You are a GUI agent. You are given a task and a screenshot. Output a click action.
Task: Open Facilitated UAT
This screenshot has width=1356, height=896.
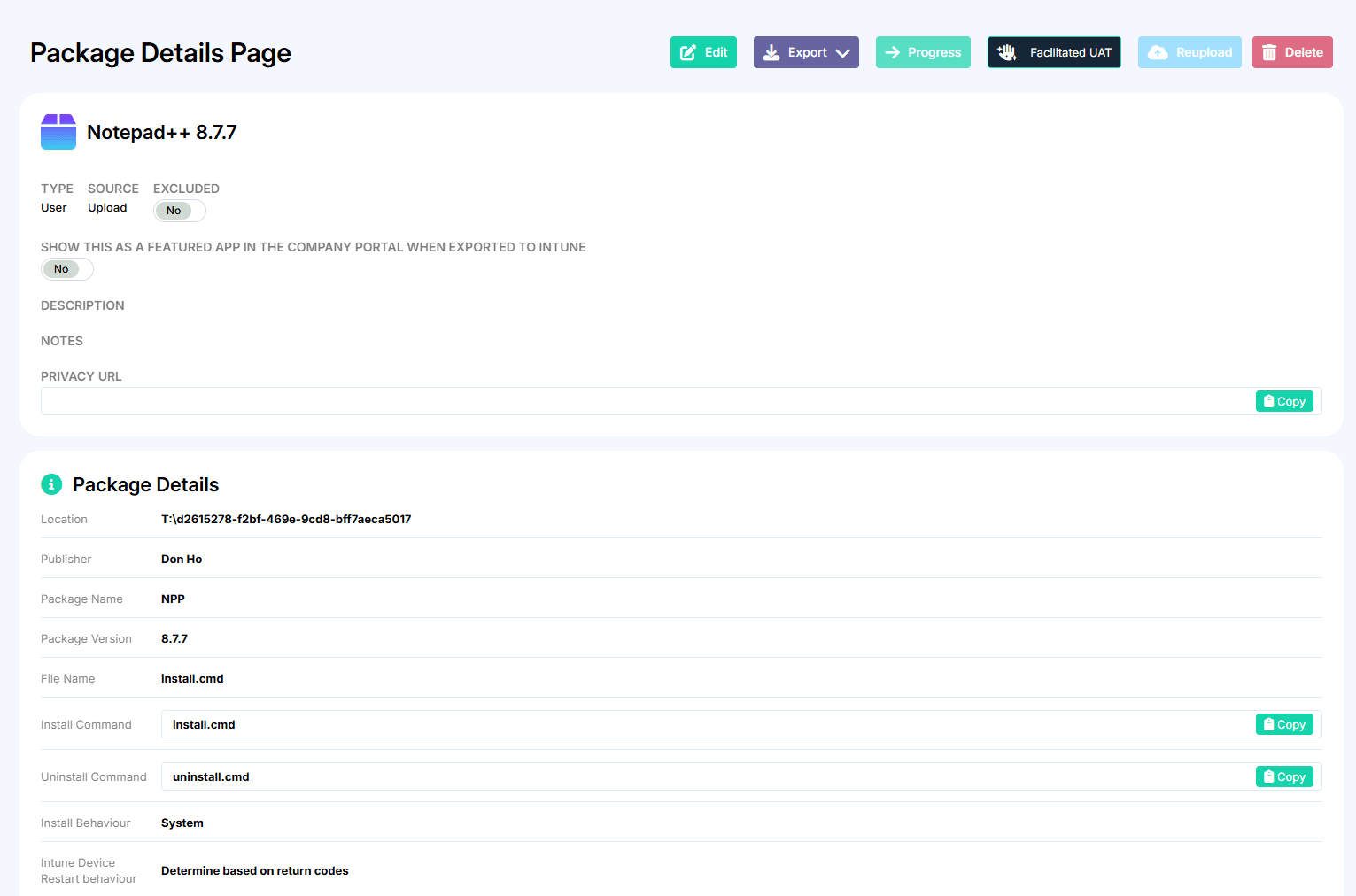pos(1069,52)
